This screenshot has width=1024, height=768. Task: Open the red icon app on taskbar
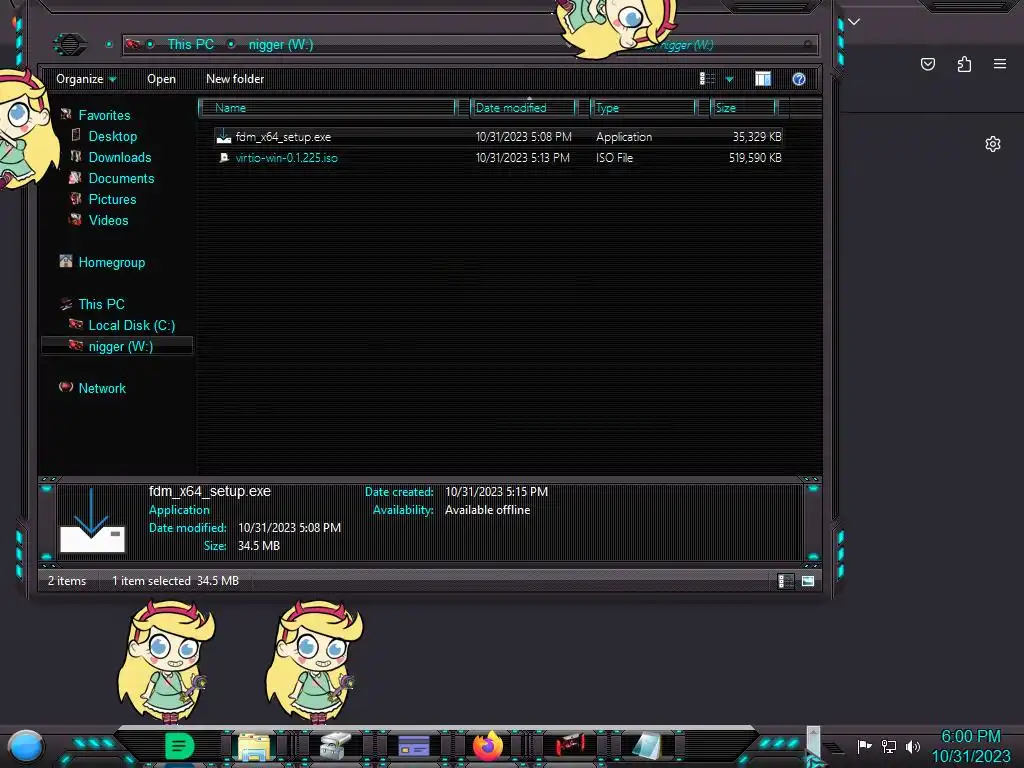point(569,746)
